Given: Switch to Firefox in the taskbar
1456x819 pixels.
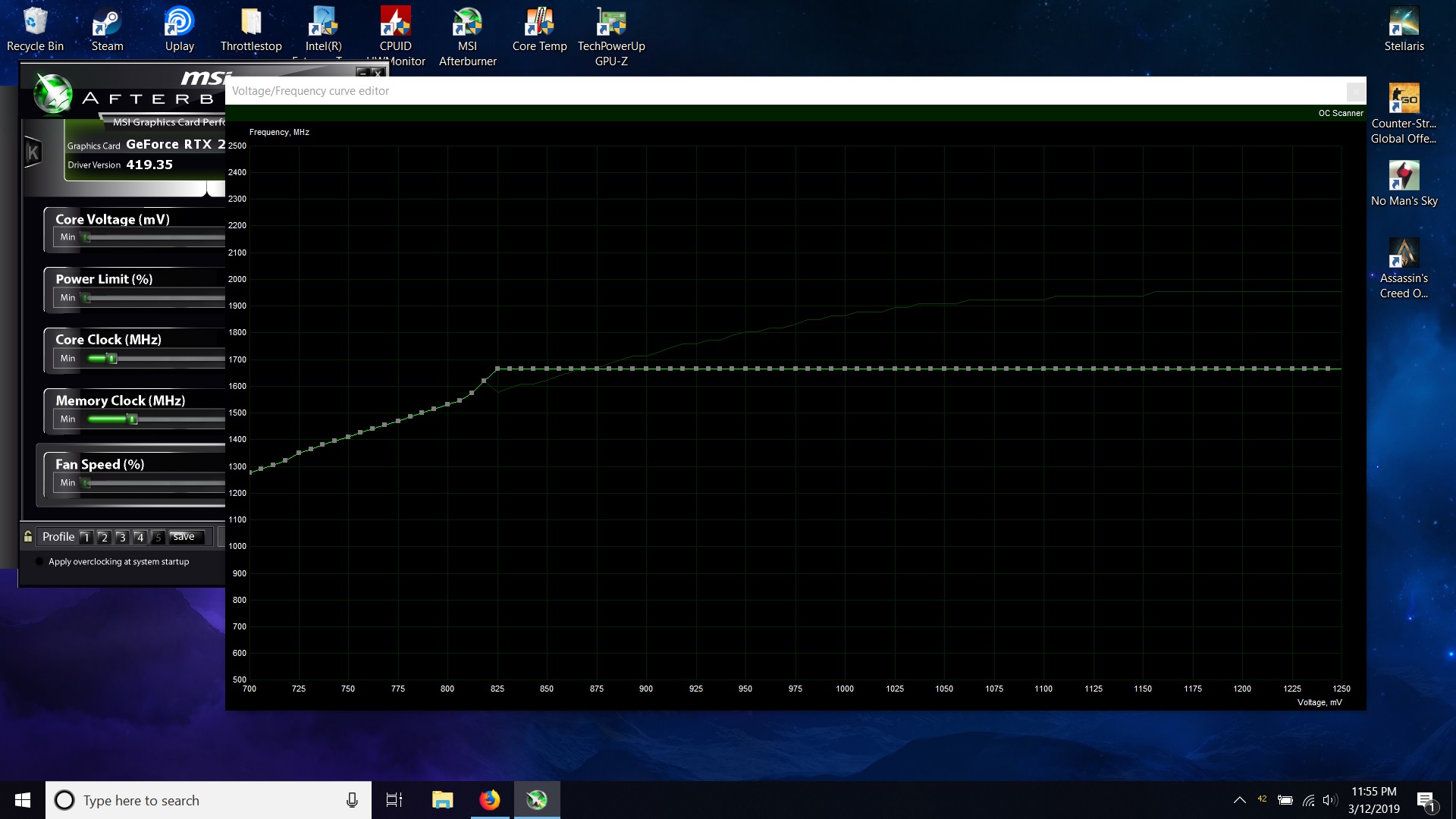Looking at the screenshot, I should [x=489, y=800].
